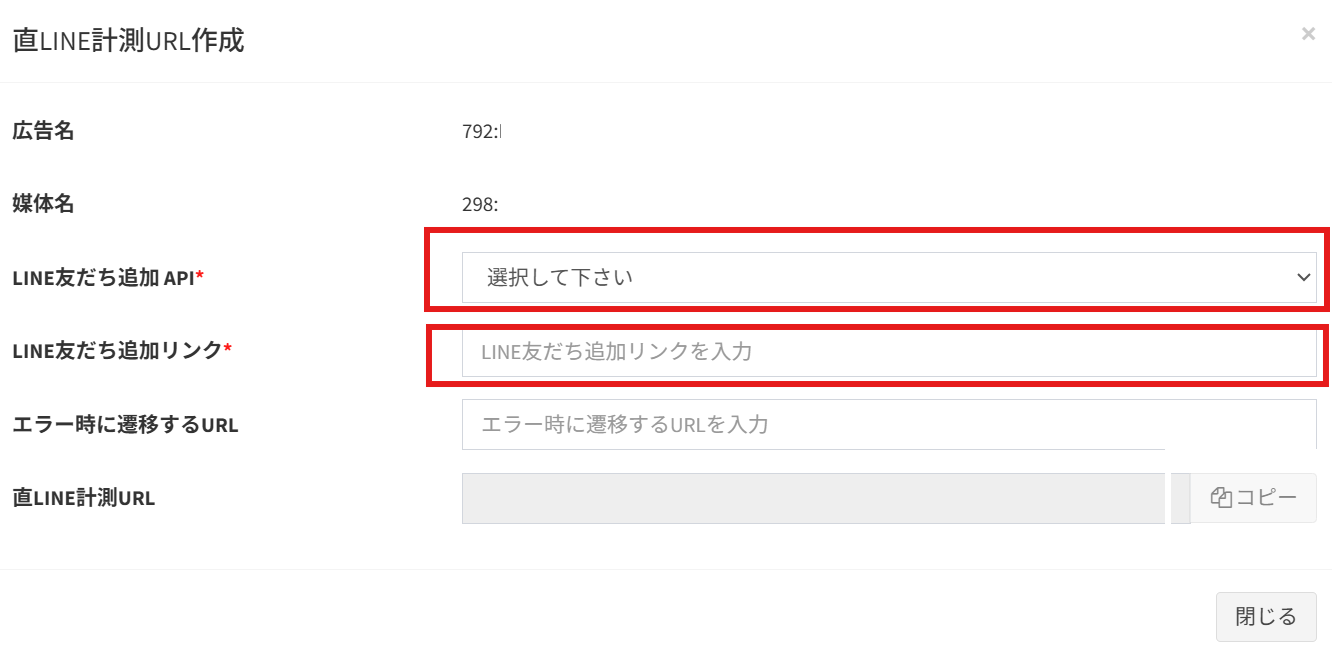Click the エラー時に遷移するURL label
The image size is (1332, 656).
click(125, 424)
